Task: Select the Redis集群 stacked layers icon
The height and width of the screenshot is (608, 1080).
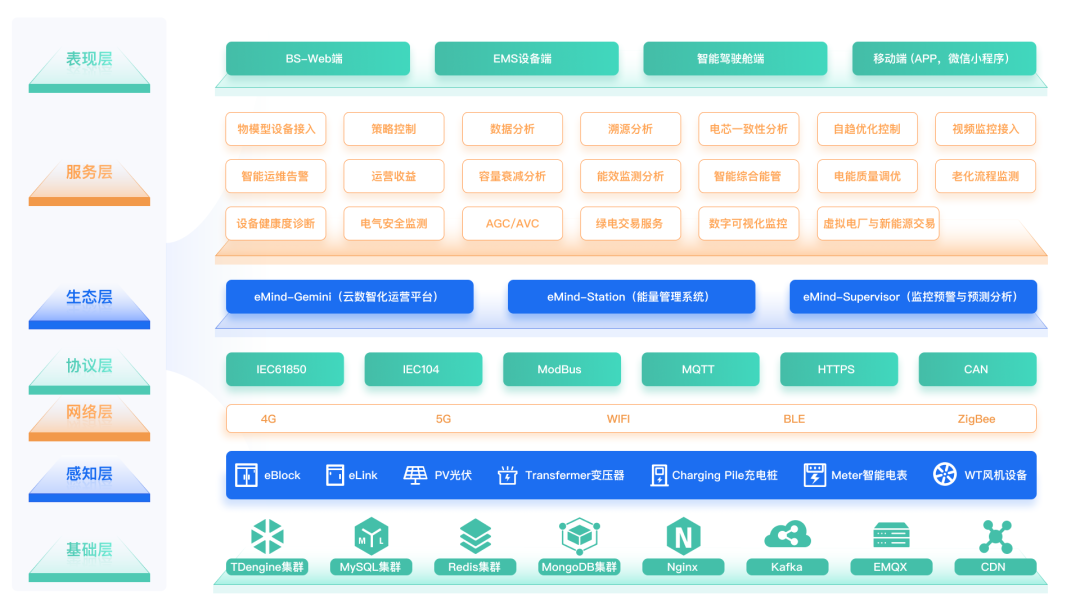Action: pos(475,537)
